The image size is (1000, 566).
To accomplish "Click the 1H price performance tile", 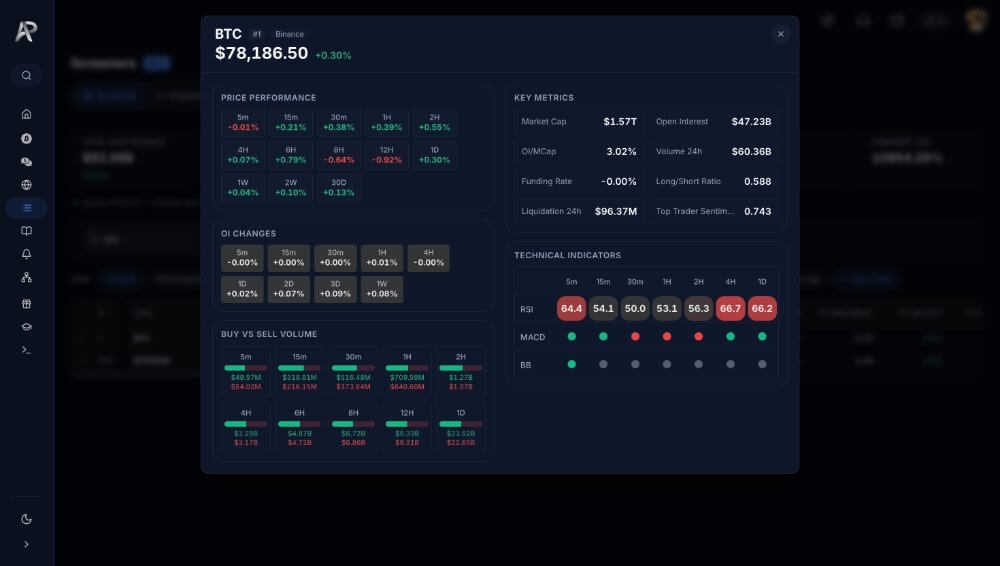I will [x=386, y=123].
